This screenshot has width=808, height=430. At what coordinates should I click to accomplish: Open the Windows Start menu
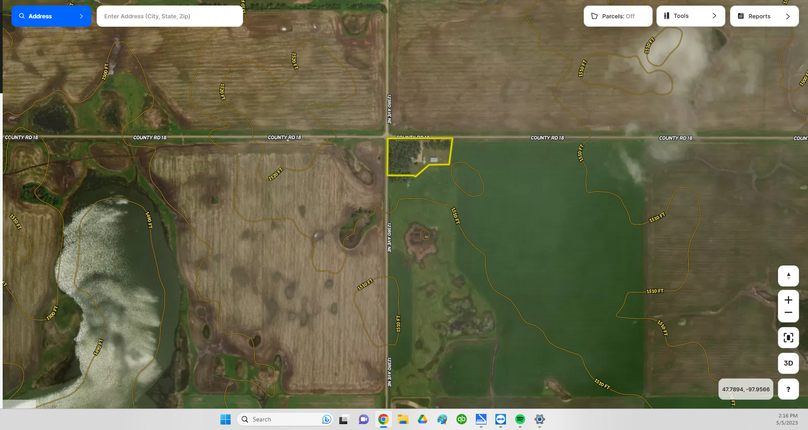pyautogui.click(x=225, y=419)
